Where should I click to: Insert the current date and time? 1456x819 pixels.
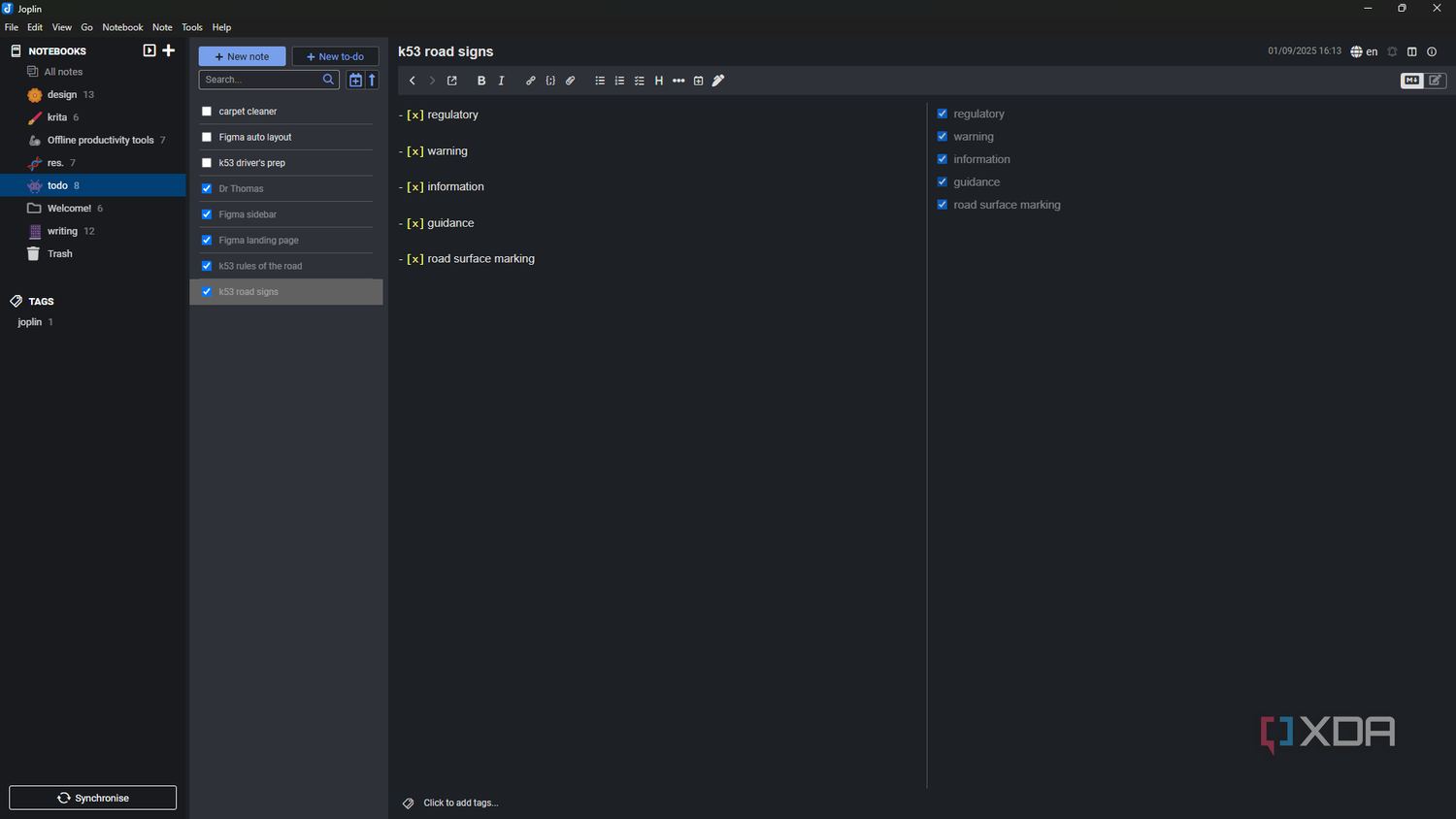(x=699, y=81)
